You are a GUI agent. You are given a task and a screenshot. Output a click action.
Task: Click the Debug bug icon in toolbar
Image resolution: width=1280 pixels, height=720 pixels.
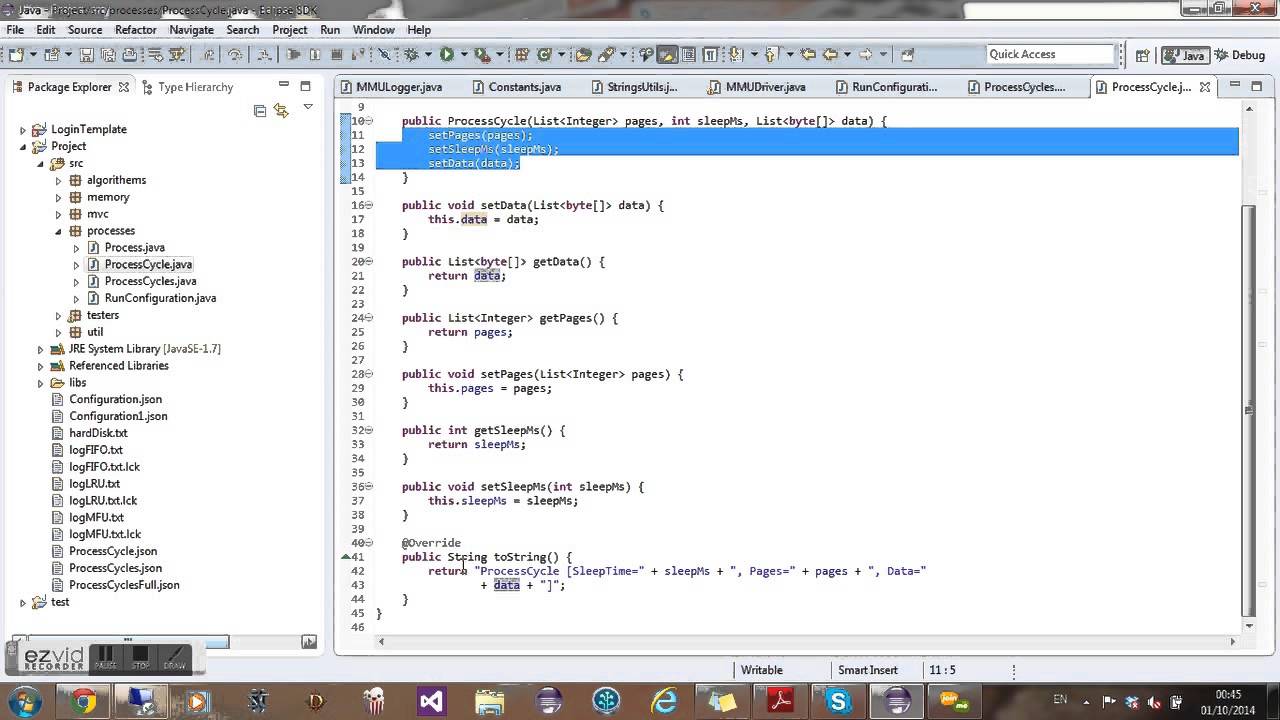coord(411,55)
